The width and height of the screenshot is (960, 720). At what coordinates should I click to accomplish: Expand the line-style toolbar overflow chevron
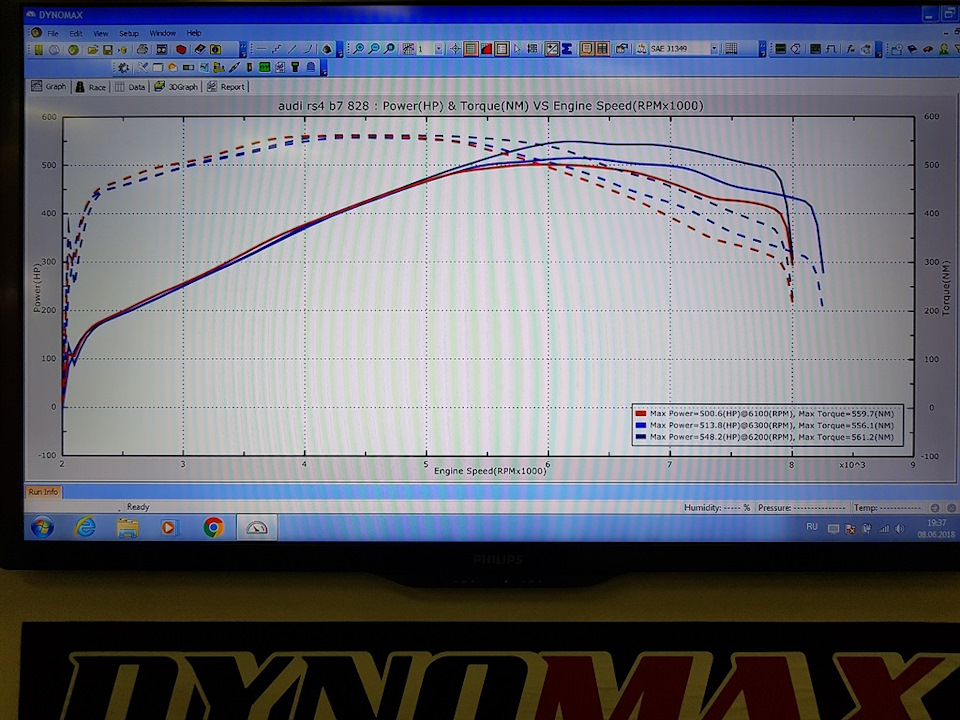[340, 50]
